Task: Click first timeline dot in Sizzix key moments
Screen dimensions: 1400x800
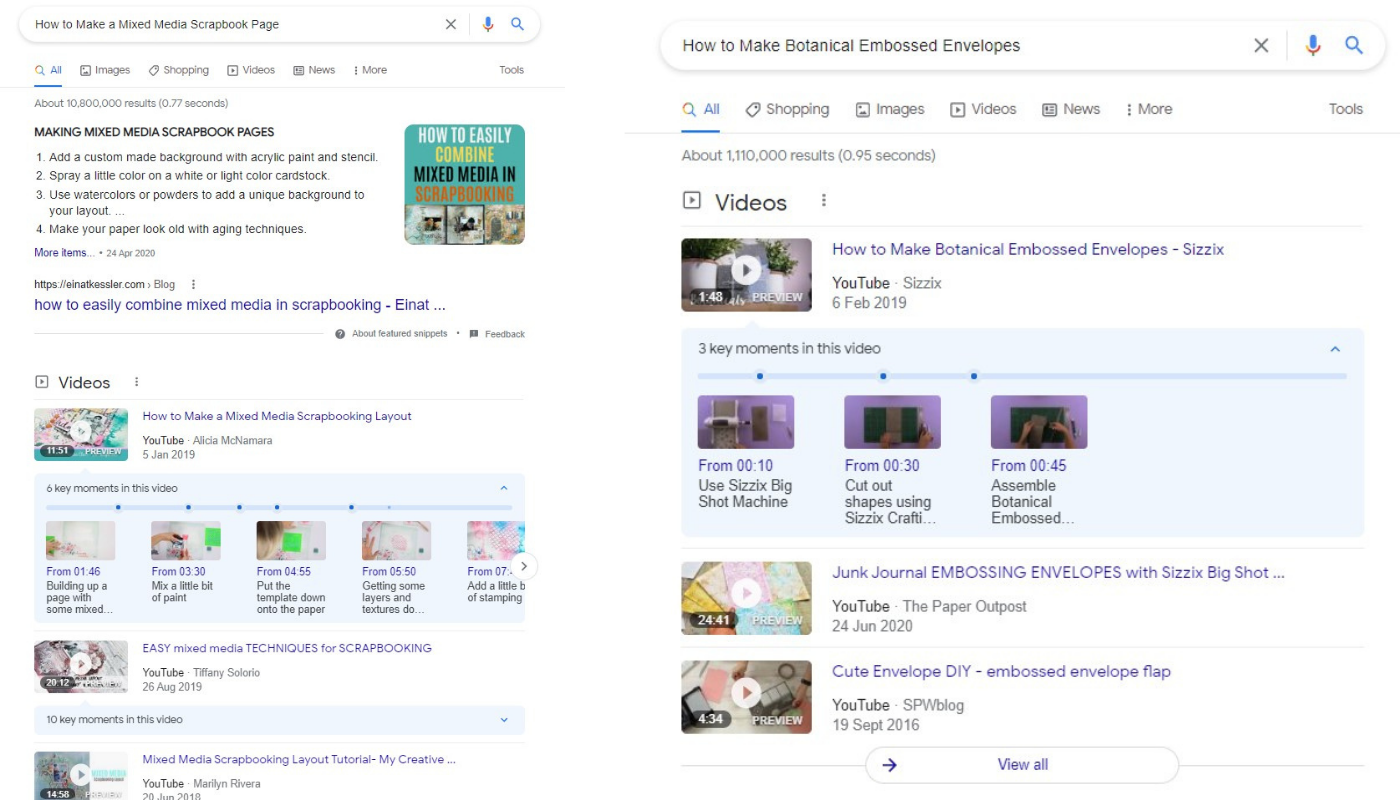Action: pyautogui.click(x=760, y=377)
